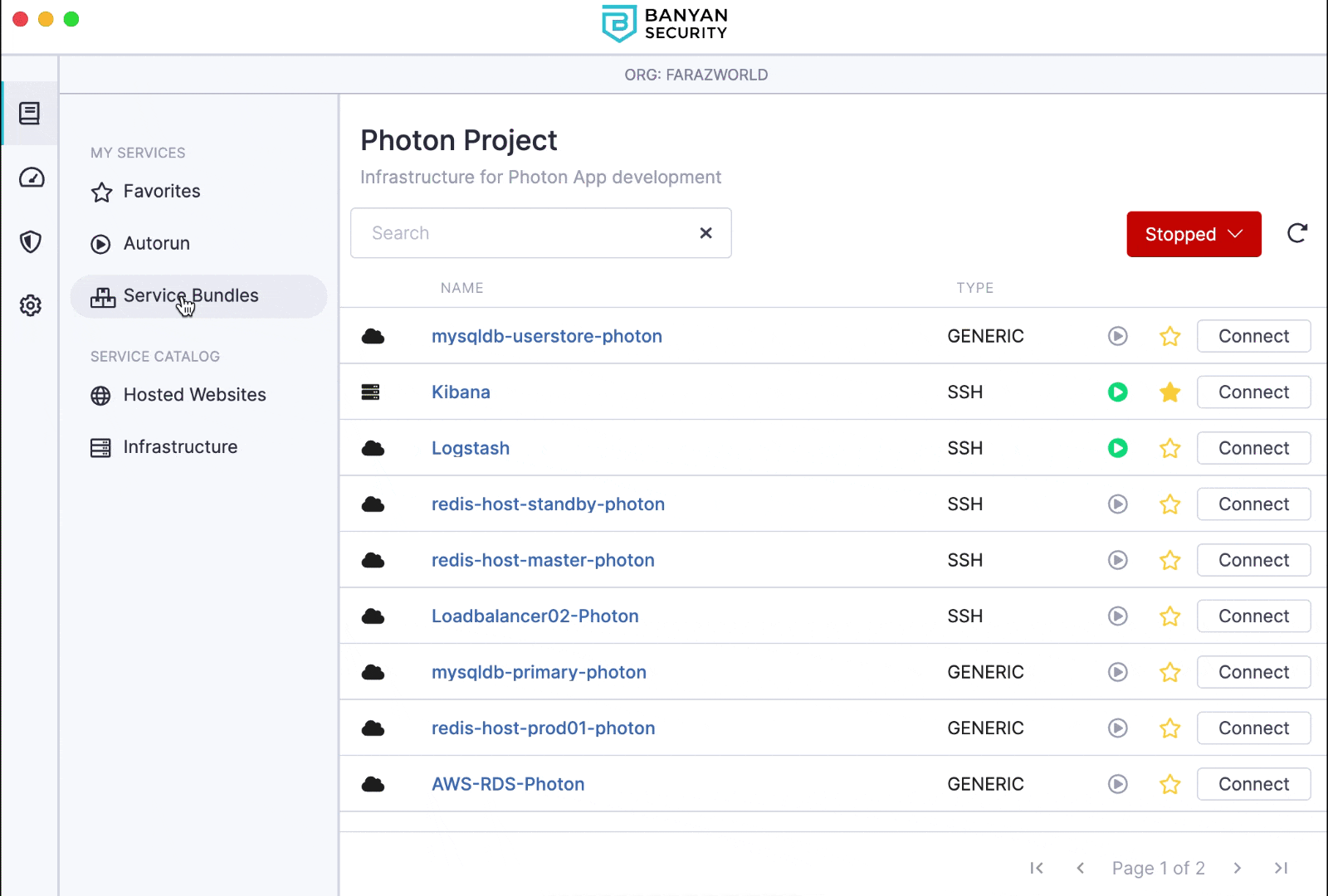Disable autorun for Logstash
1328x896 pixels.
pyautogui.click(x=1118, y=448)
